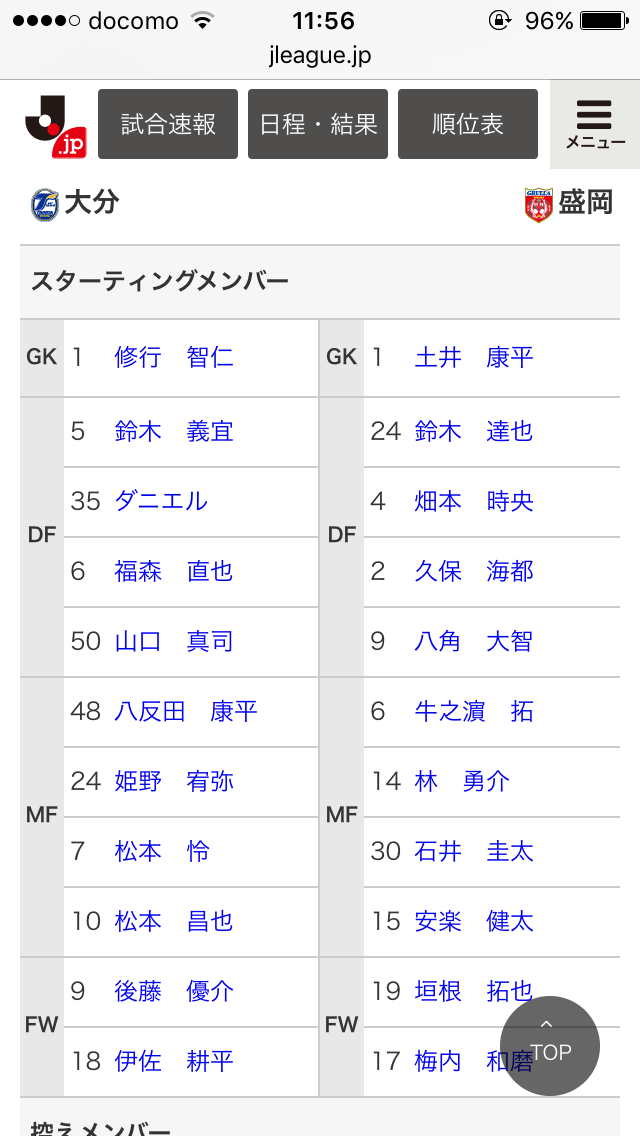
Task: Open 牛之濵 拓 player link
Action: coord(474,711)
